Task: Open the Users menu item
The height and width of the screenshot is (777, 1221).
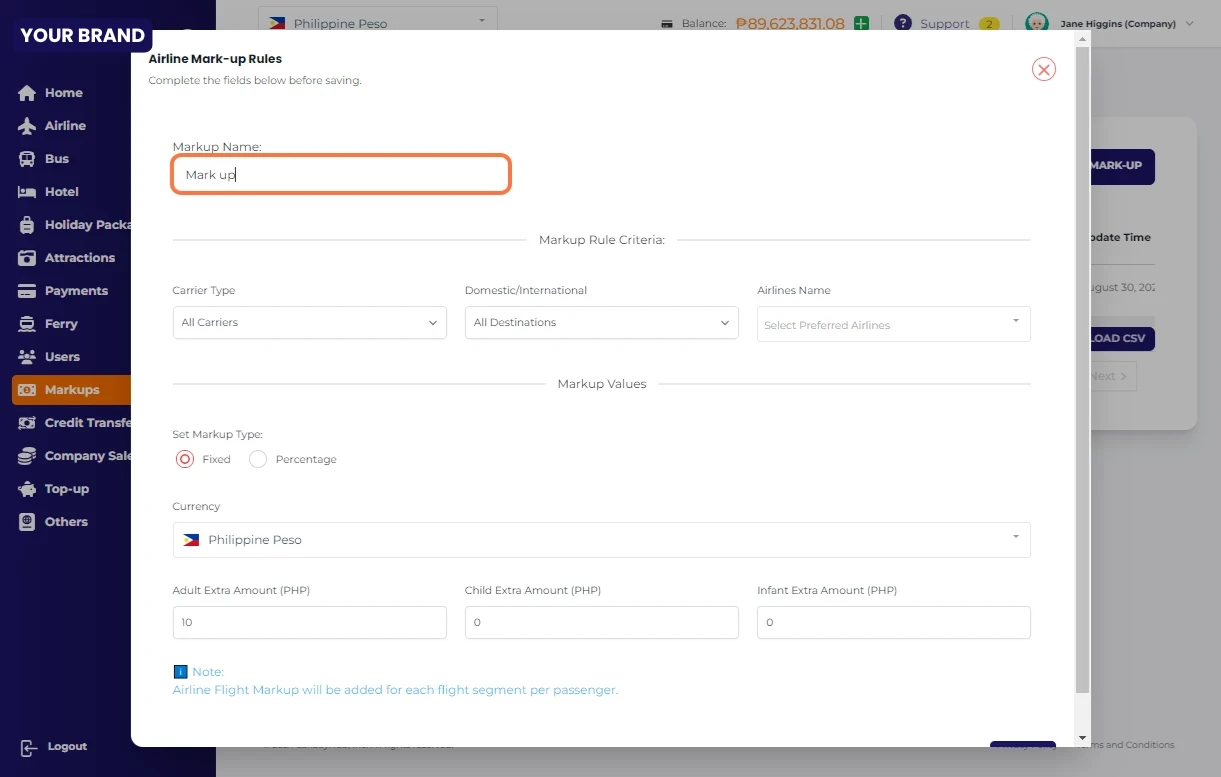Action: 62,357
